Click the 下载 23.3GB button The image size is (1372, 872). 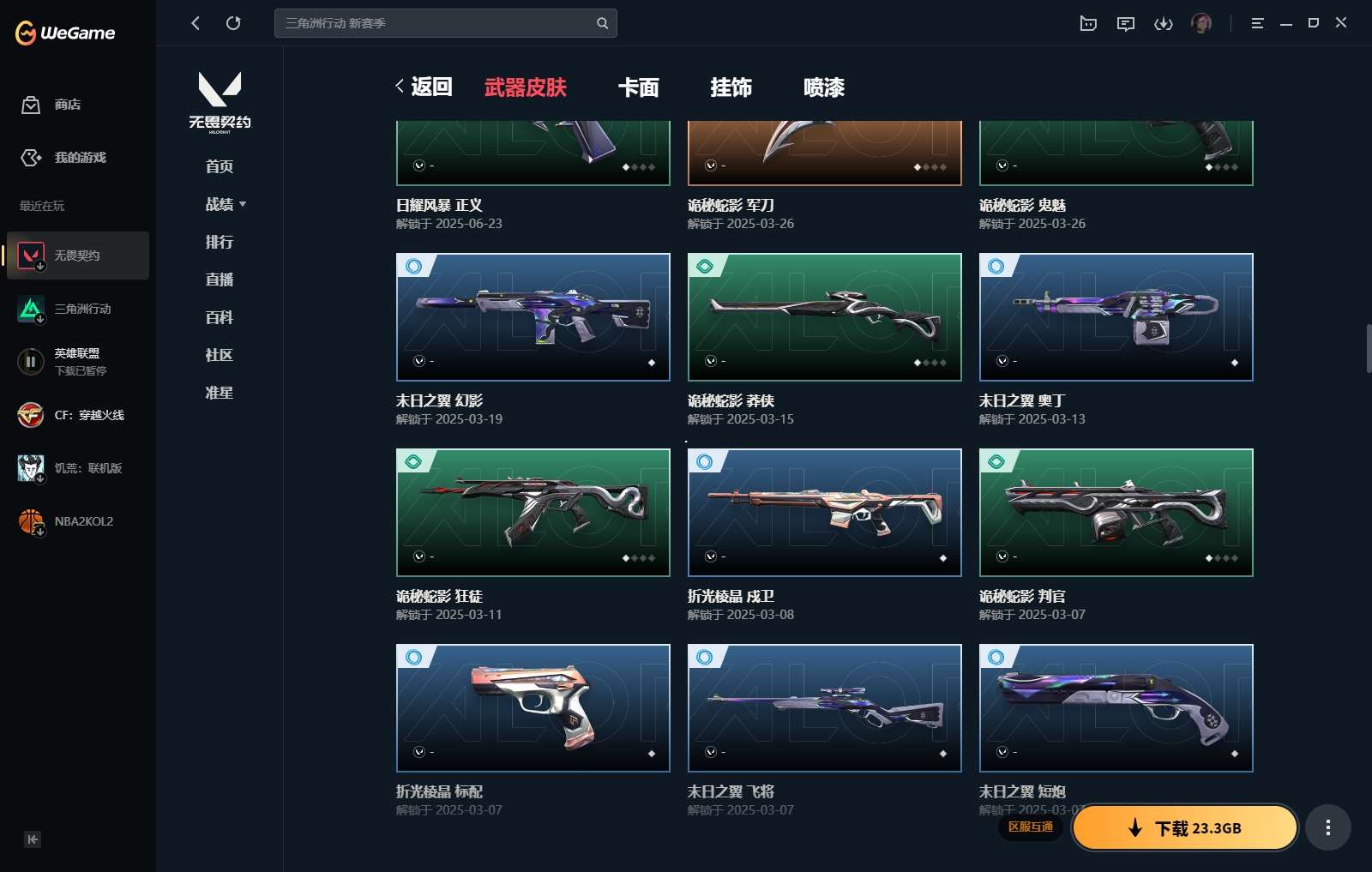point(1185,827)
